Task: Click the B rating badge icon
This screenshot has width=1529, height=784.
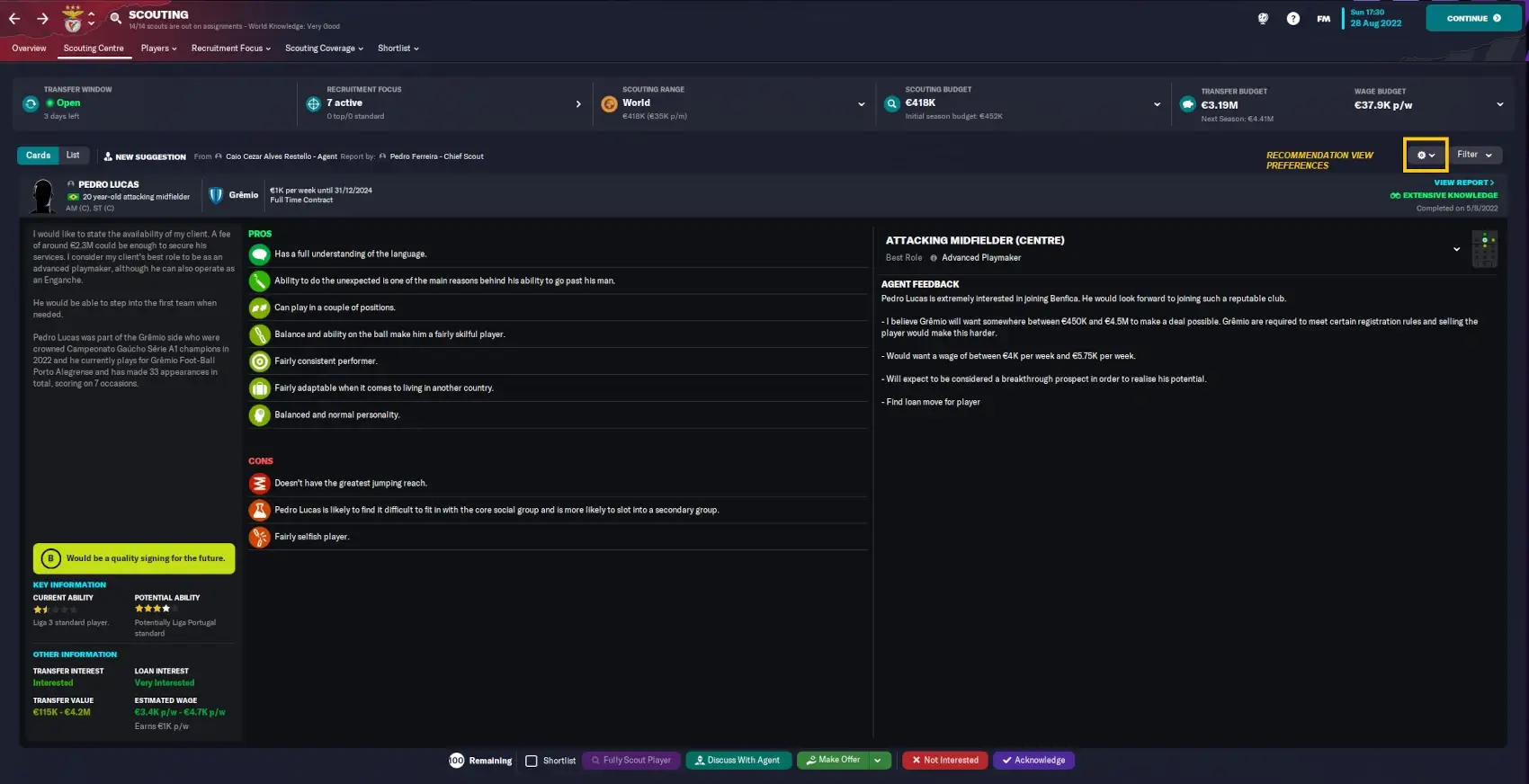Action: coord(50,558)
